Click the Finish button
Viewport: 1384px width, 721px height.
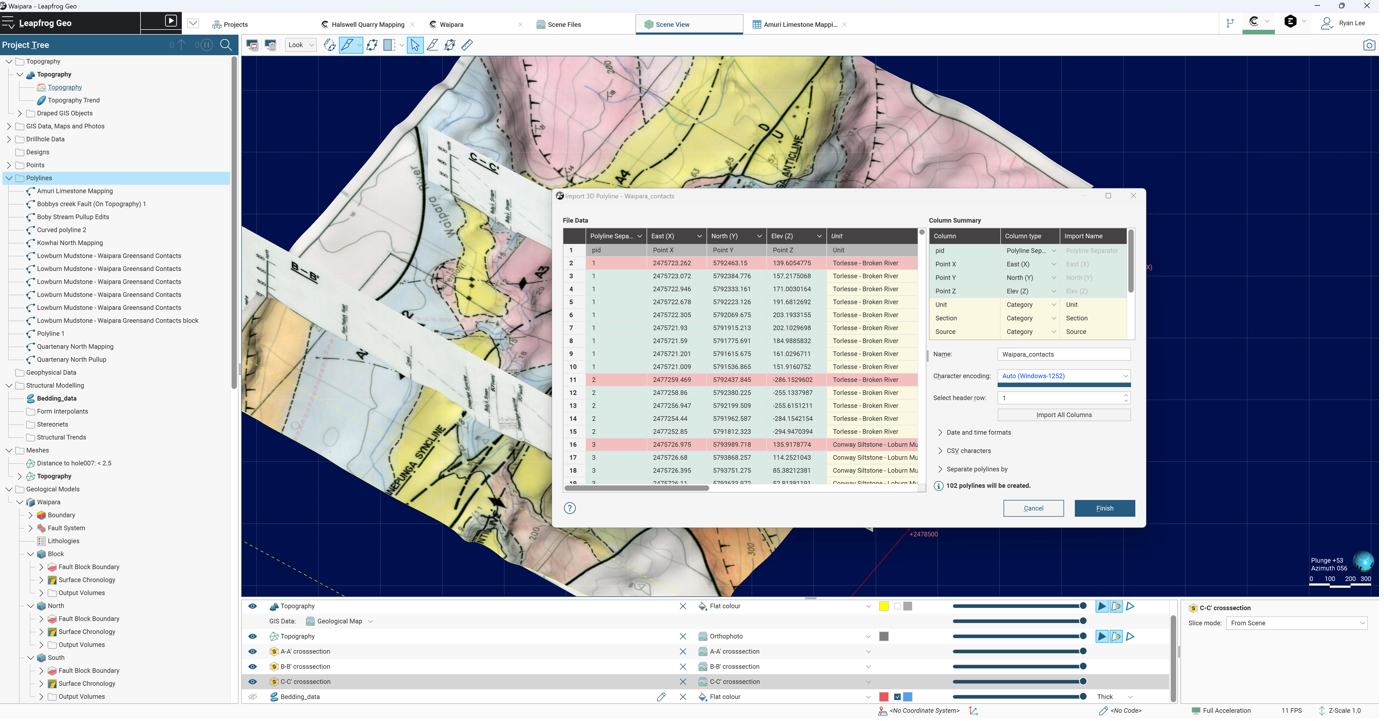tap(1104, 508)
